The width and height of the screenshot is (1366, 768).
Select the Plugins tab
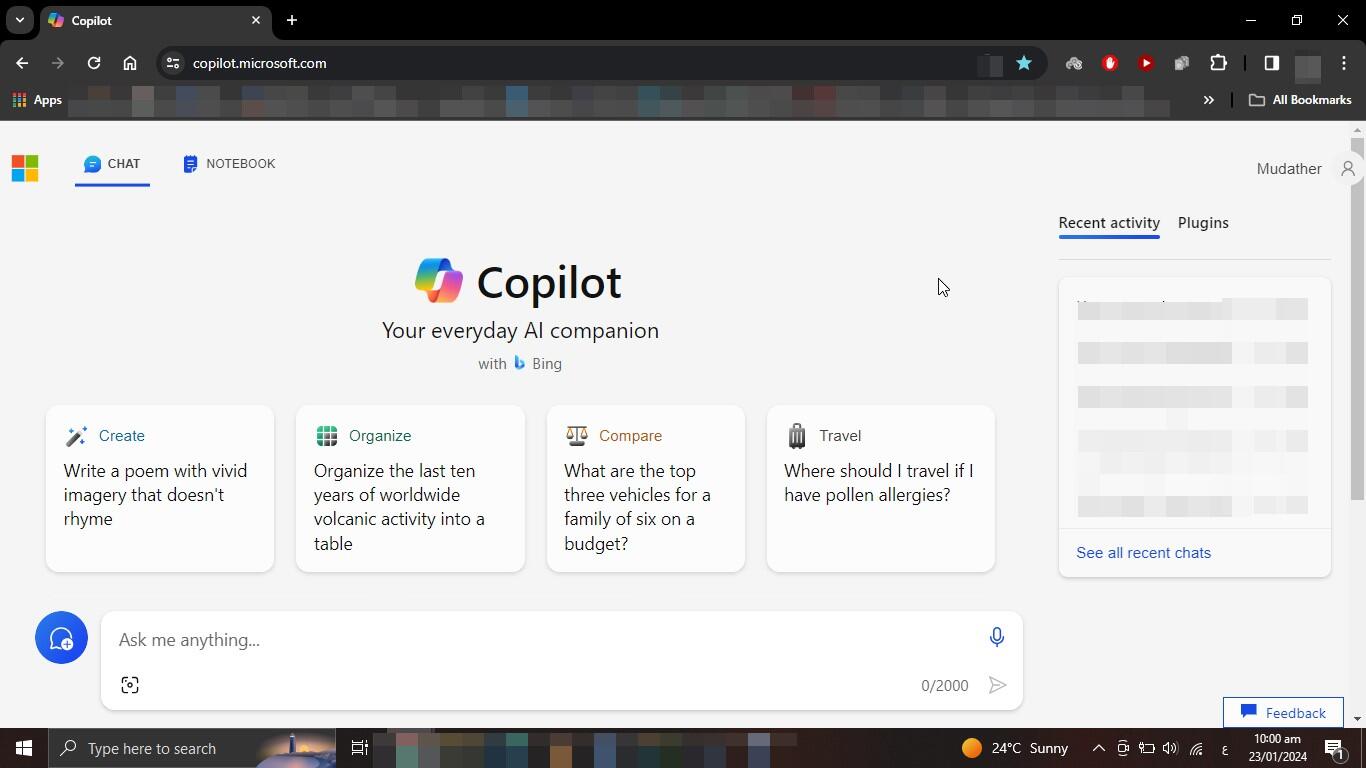[1203, 223]
